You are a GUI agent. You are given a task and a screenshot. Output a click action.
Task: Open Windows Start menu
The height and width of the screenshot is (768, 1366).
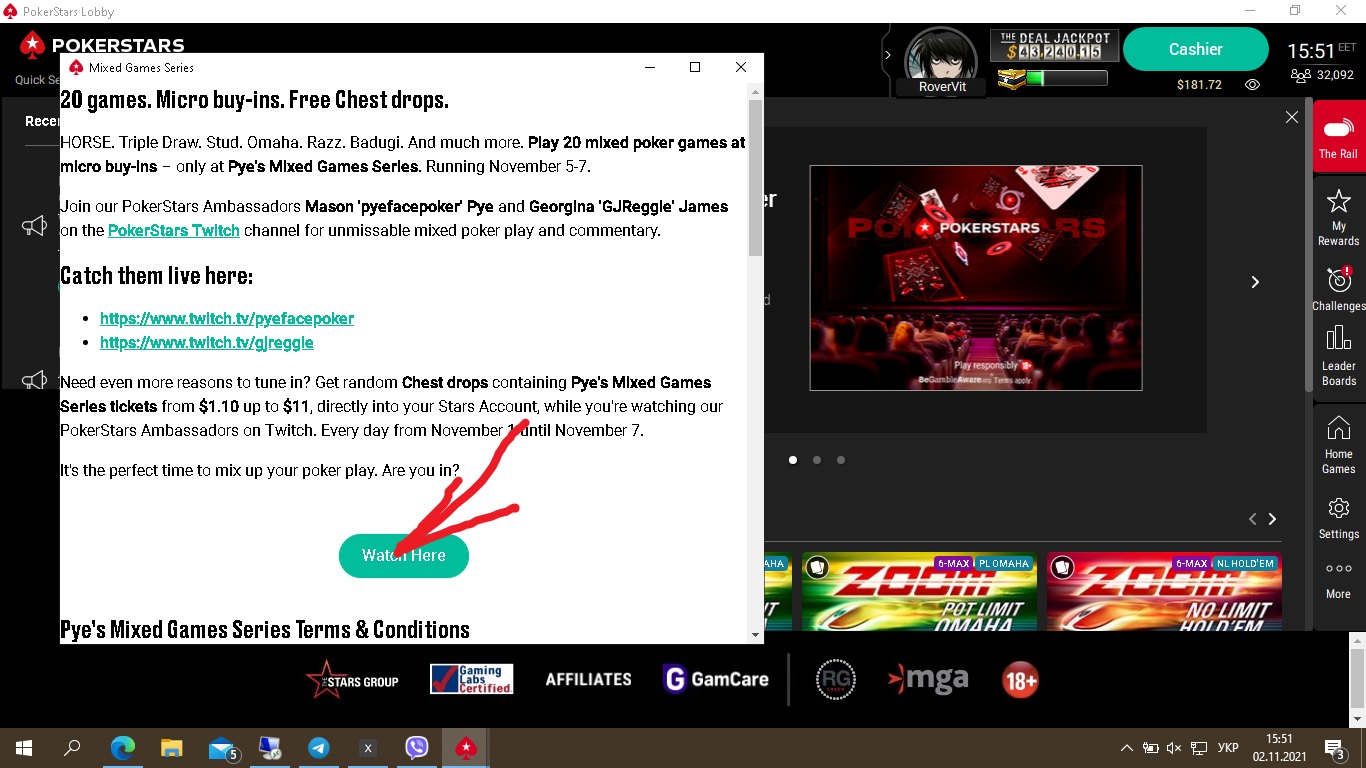click(x=24, y=748)
